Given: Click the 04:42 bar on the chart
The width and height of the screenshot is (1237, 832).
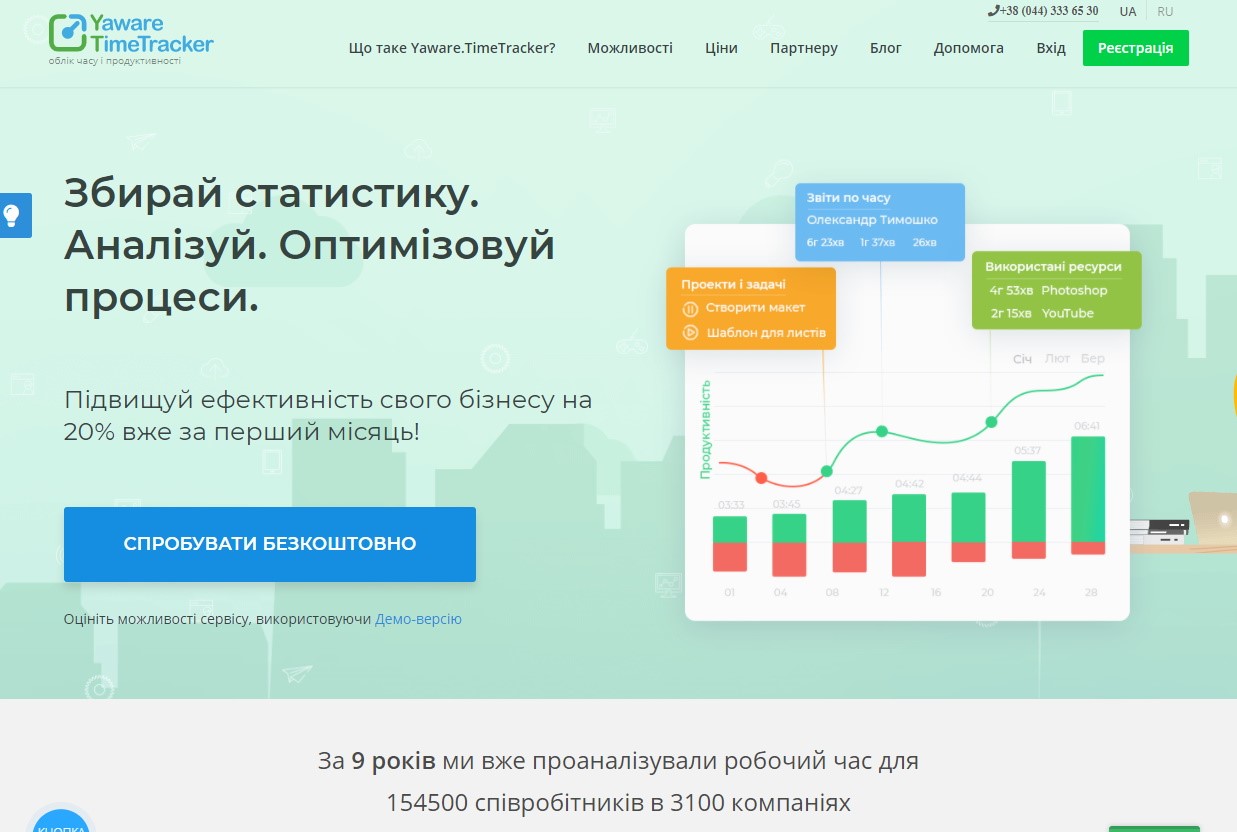Looking at the screenshot, I should point(909,535).
